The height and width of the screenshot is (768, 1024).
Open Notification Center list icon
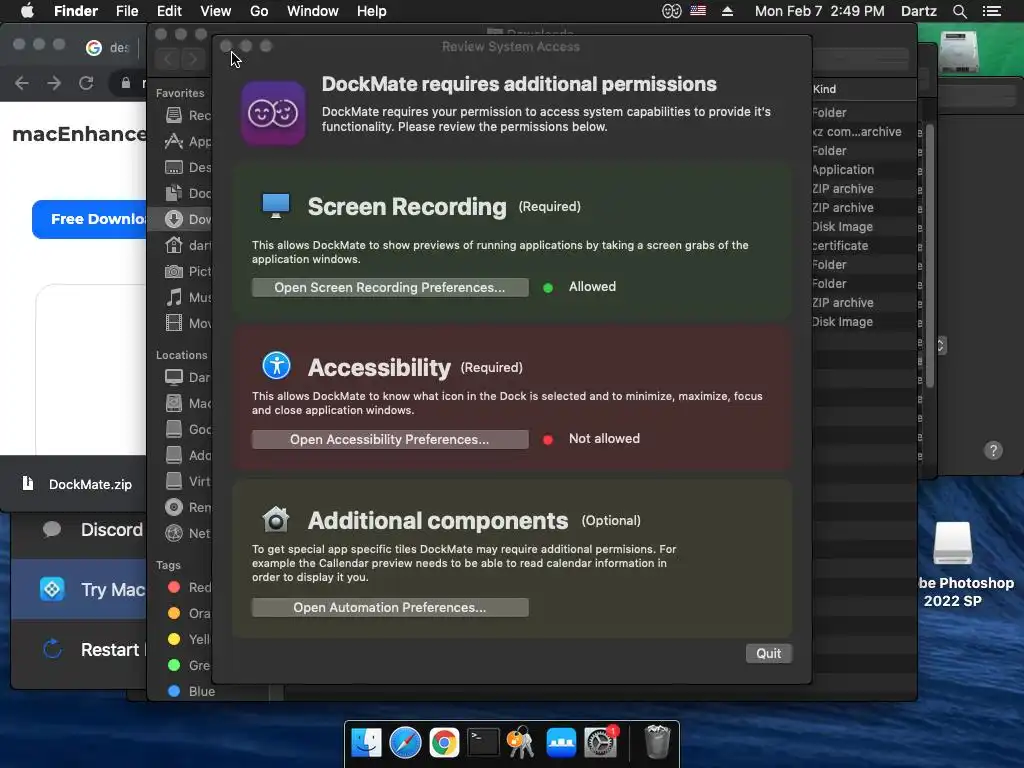pos(991,11)
